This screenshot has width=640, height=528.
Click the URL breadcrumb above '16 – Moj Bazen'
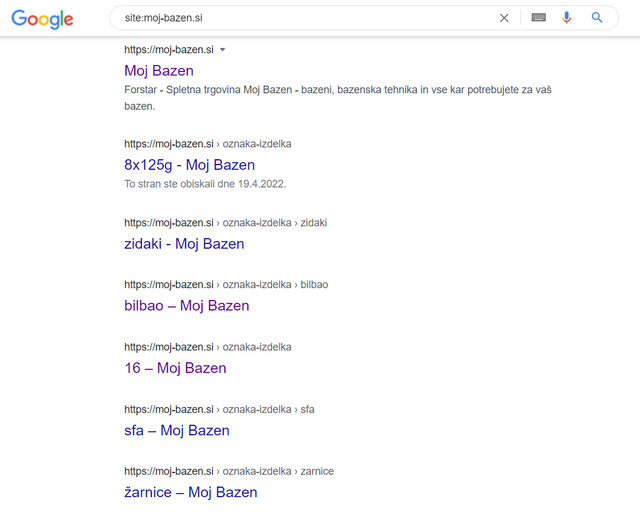(x=208, y=347)
